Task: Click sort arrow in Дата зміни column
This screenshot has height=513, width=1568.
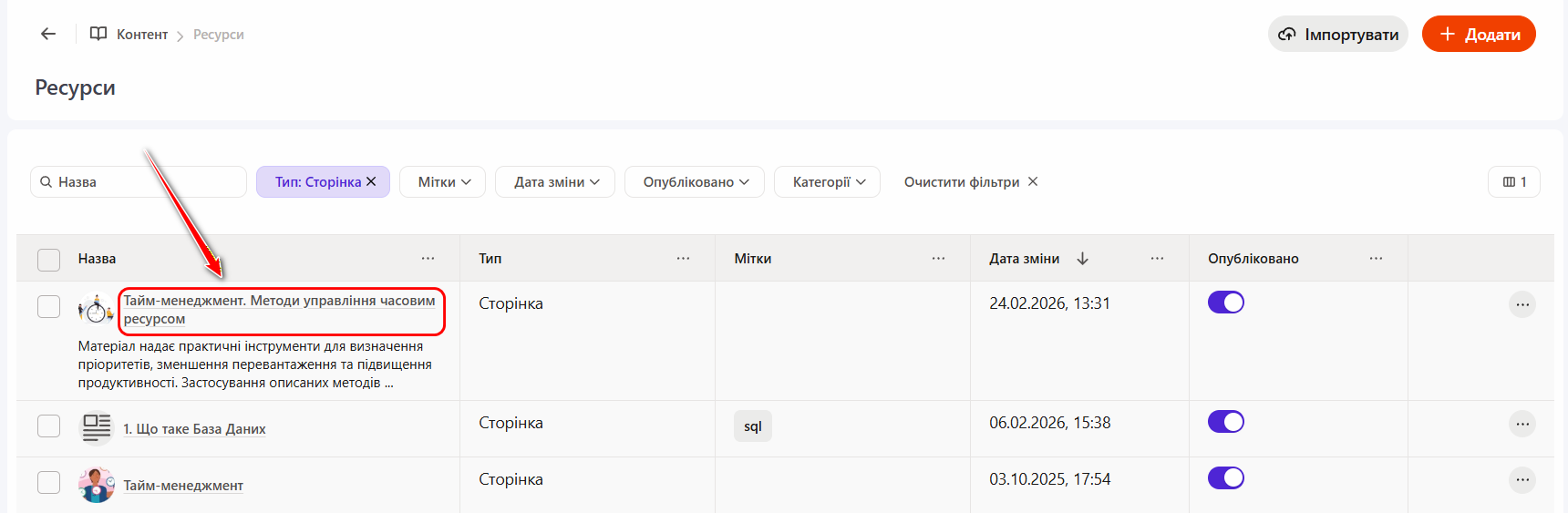Action: pyautogui.click(x=1082, y=259)
